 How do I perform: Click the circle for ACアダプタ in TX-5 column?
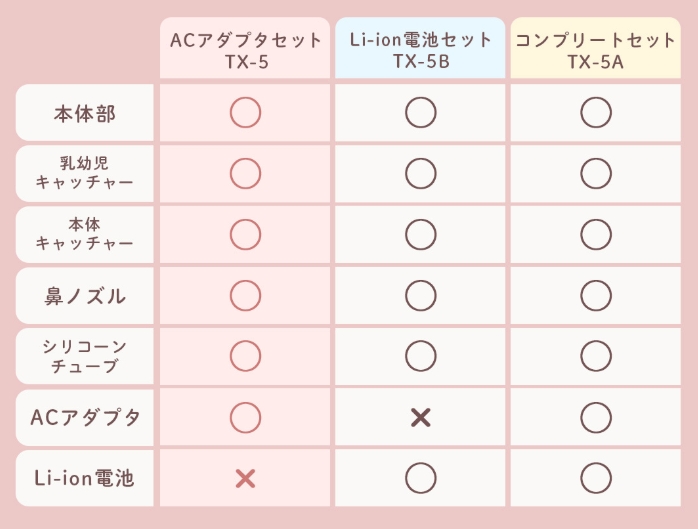pyautogui.click(x=245, y=418)
